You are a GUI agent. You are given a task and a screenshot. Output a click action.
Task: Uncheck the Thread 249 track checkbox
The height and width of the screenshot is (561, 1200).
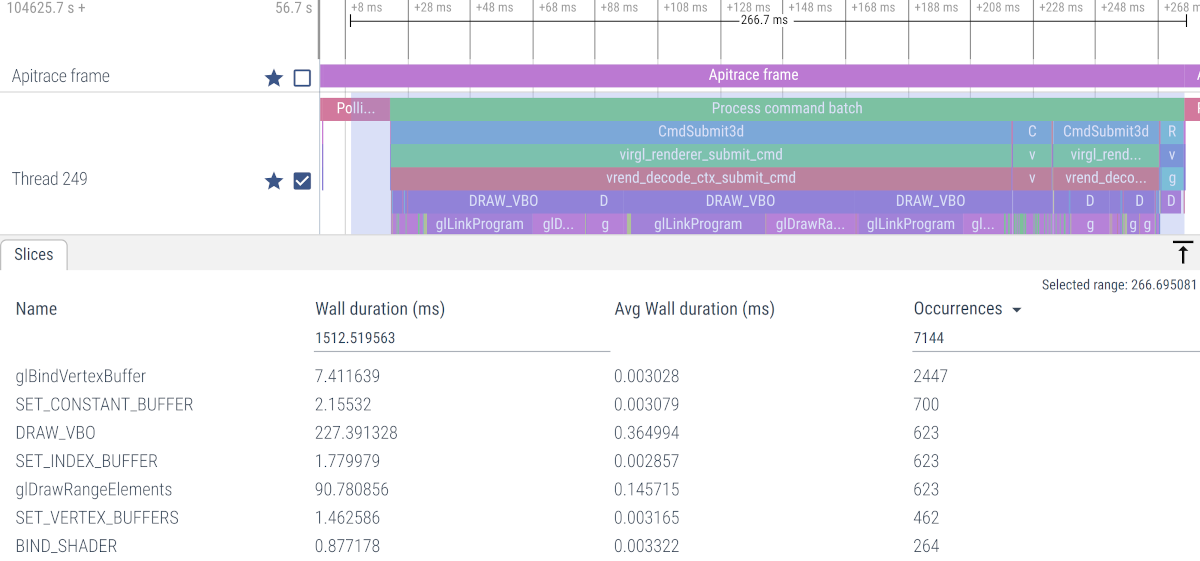302,181
